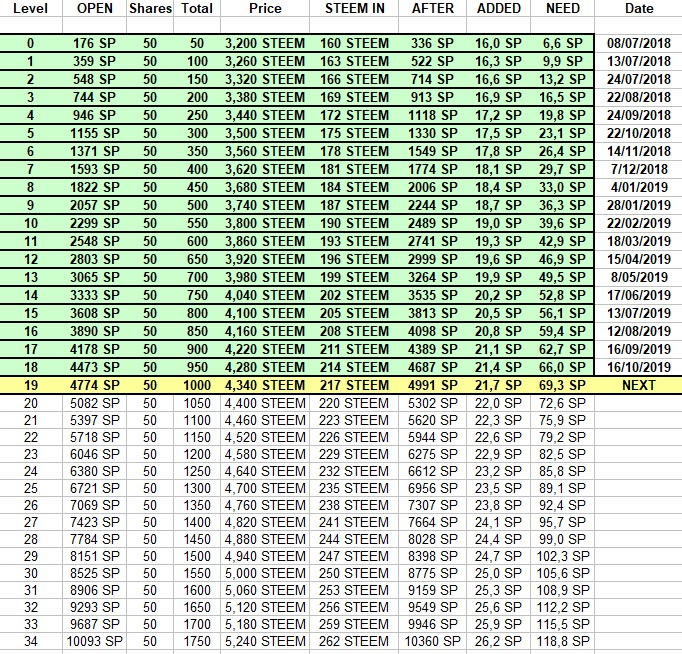682x654 pixels.
Task: Select the cell 1822 SP
Action: 94,187
